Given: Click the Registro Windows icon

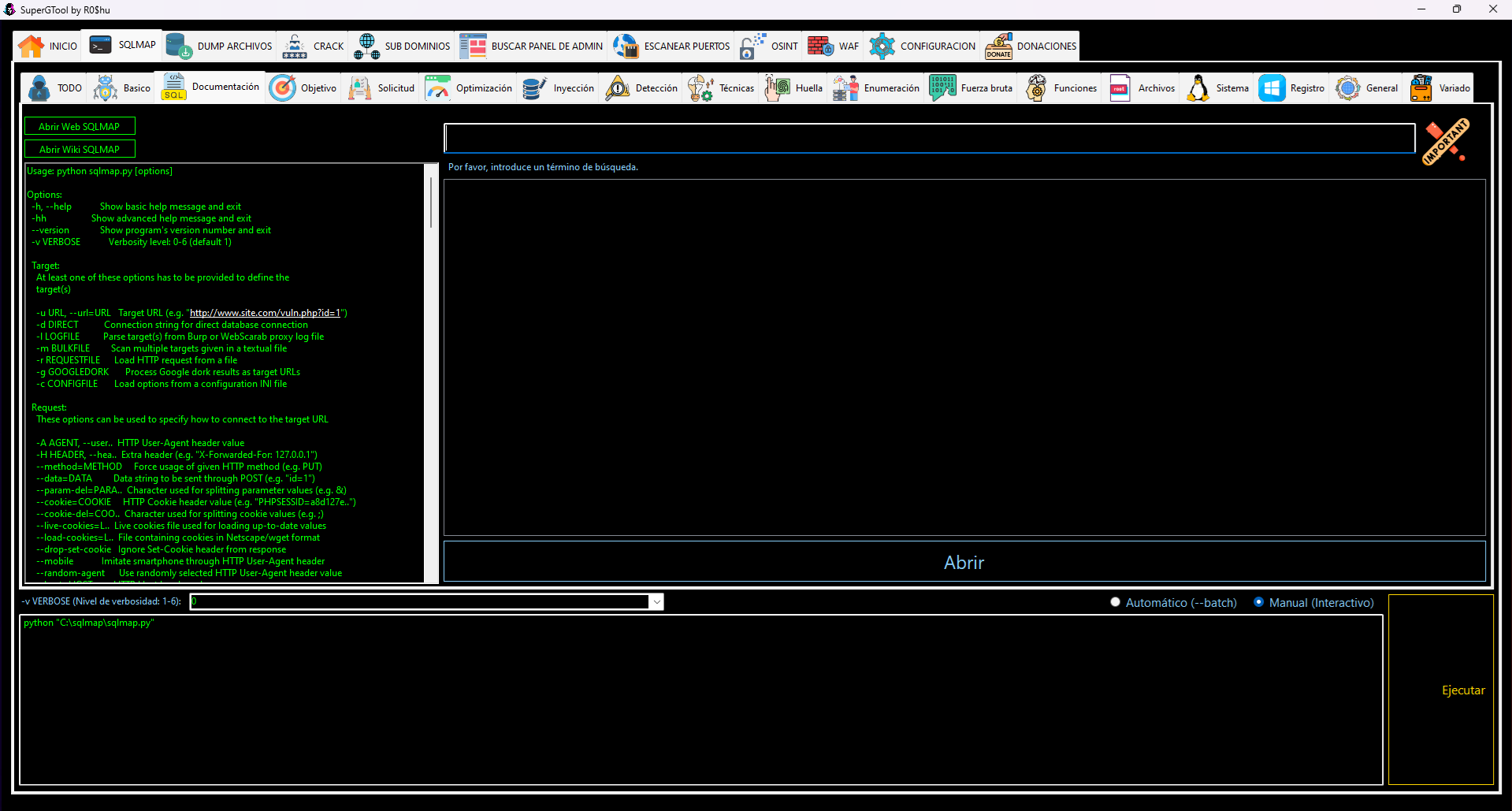Looking at the screenshot, I should click(x=1272, y=88).
